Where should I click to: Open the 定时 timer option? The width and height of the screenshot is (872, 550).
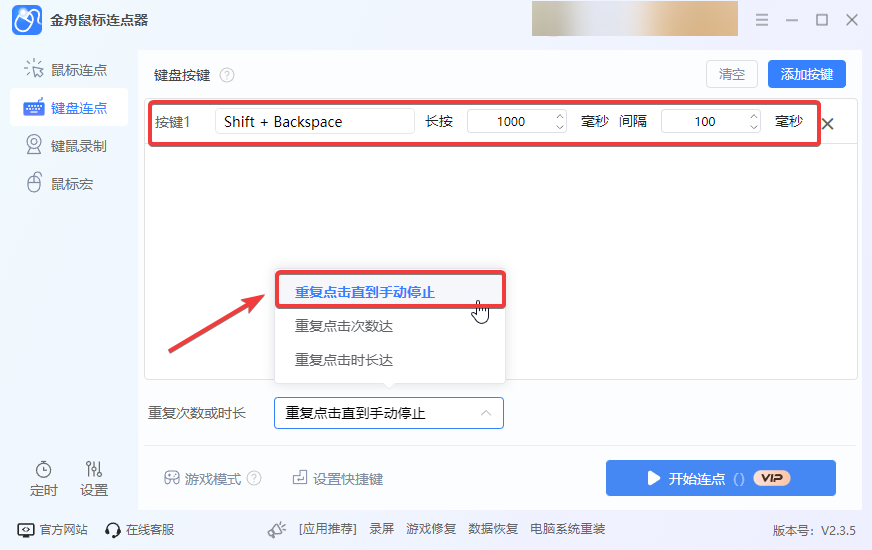(43, 479)
